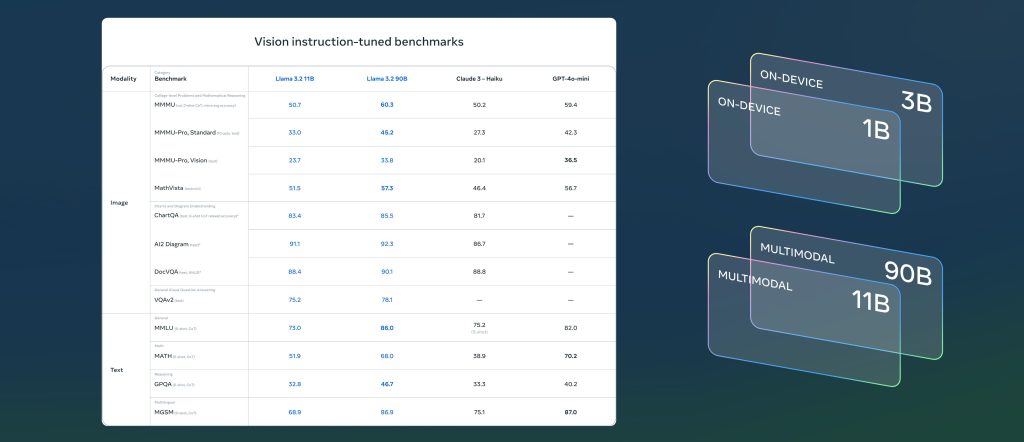
Task: Click the DocVQA benchmark name
Action: click(166, 272)
